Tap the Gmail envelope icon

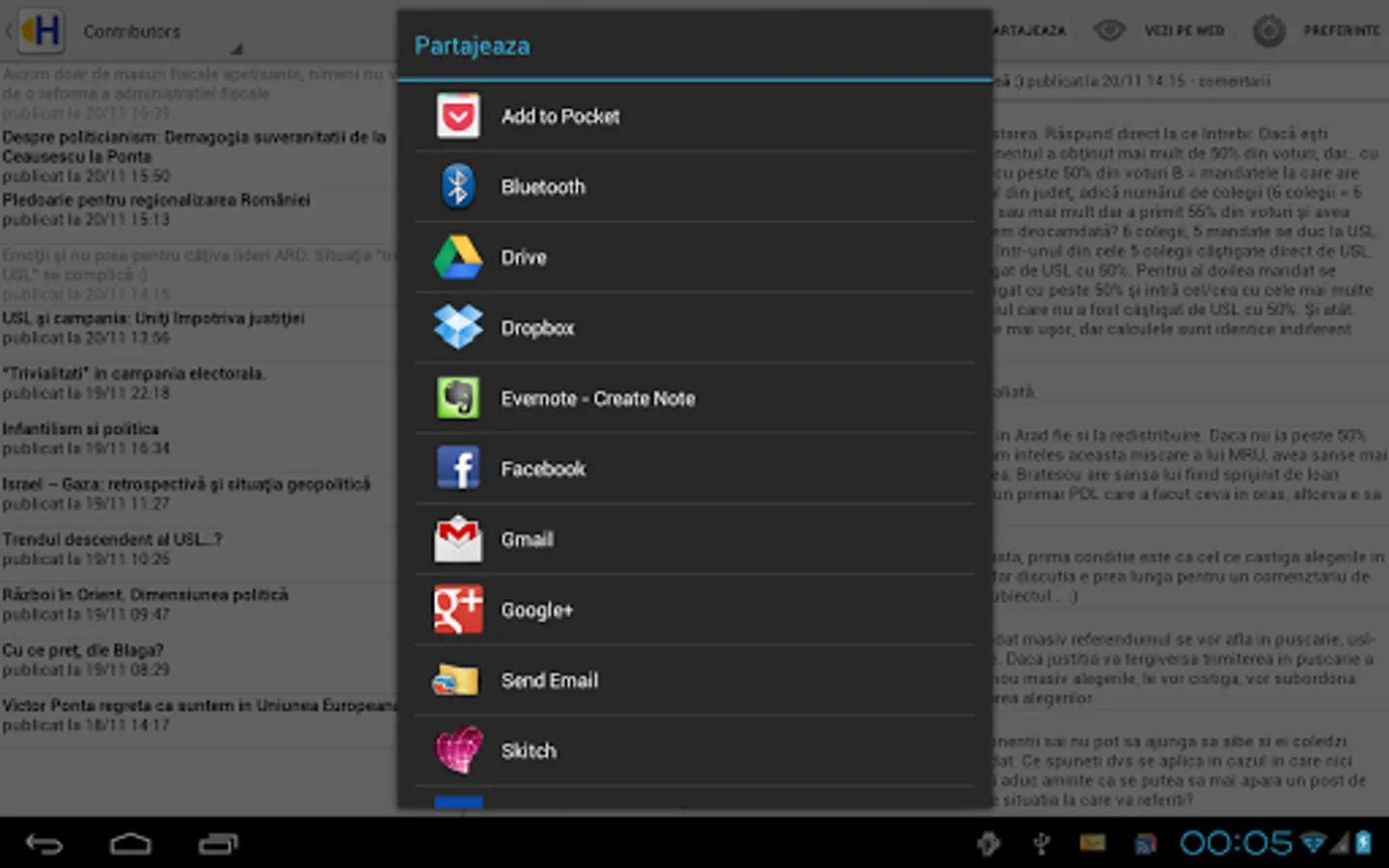(x=458, y=539)
